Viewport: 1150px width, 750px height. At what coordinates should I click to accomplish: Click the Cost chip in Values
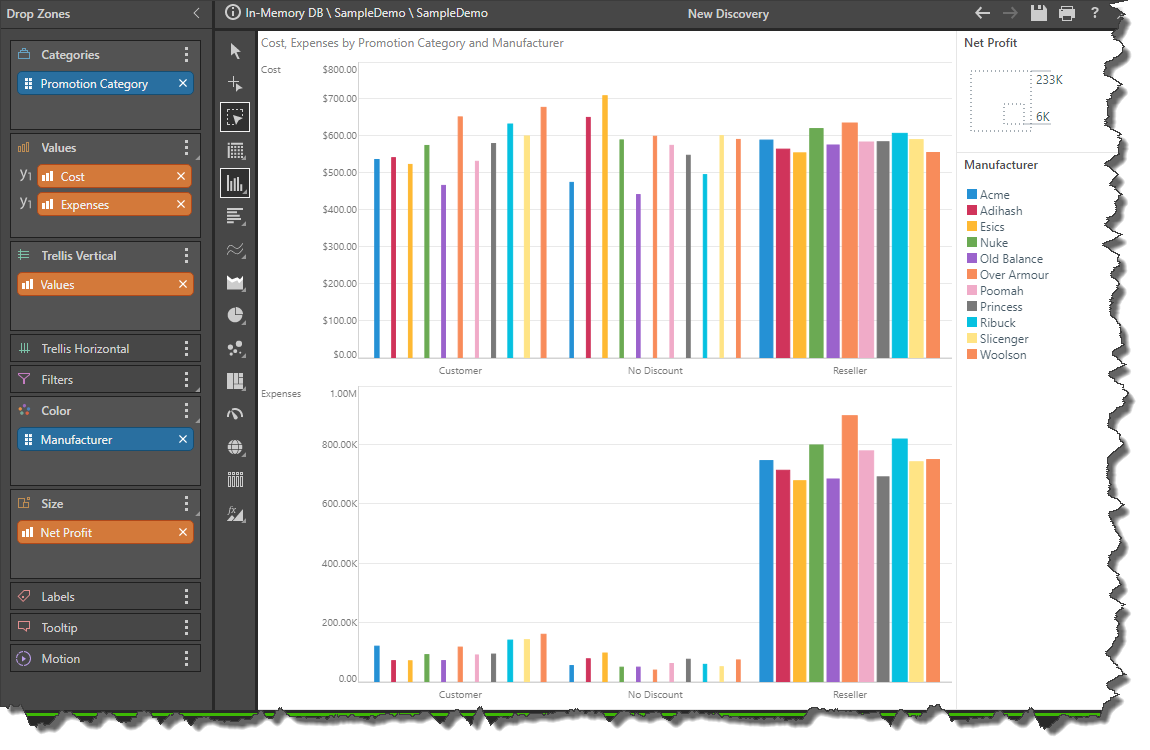pos(105,177)
